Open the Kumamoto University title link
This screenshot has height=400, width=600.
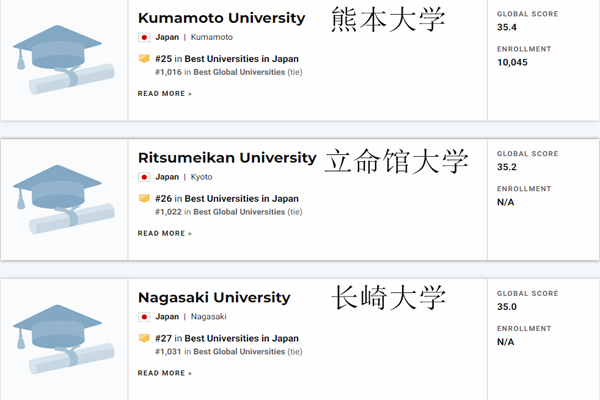(x=222, y=18)
